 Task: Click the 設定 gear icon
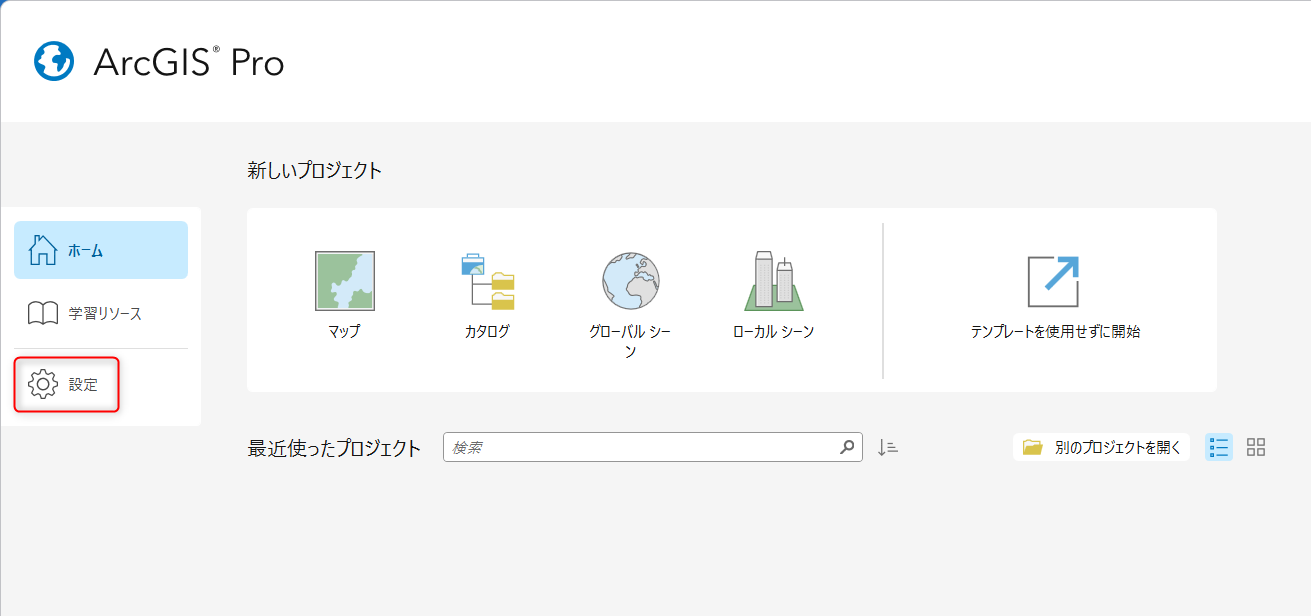pyautogui.click(x=43, y=384)
